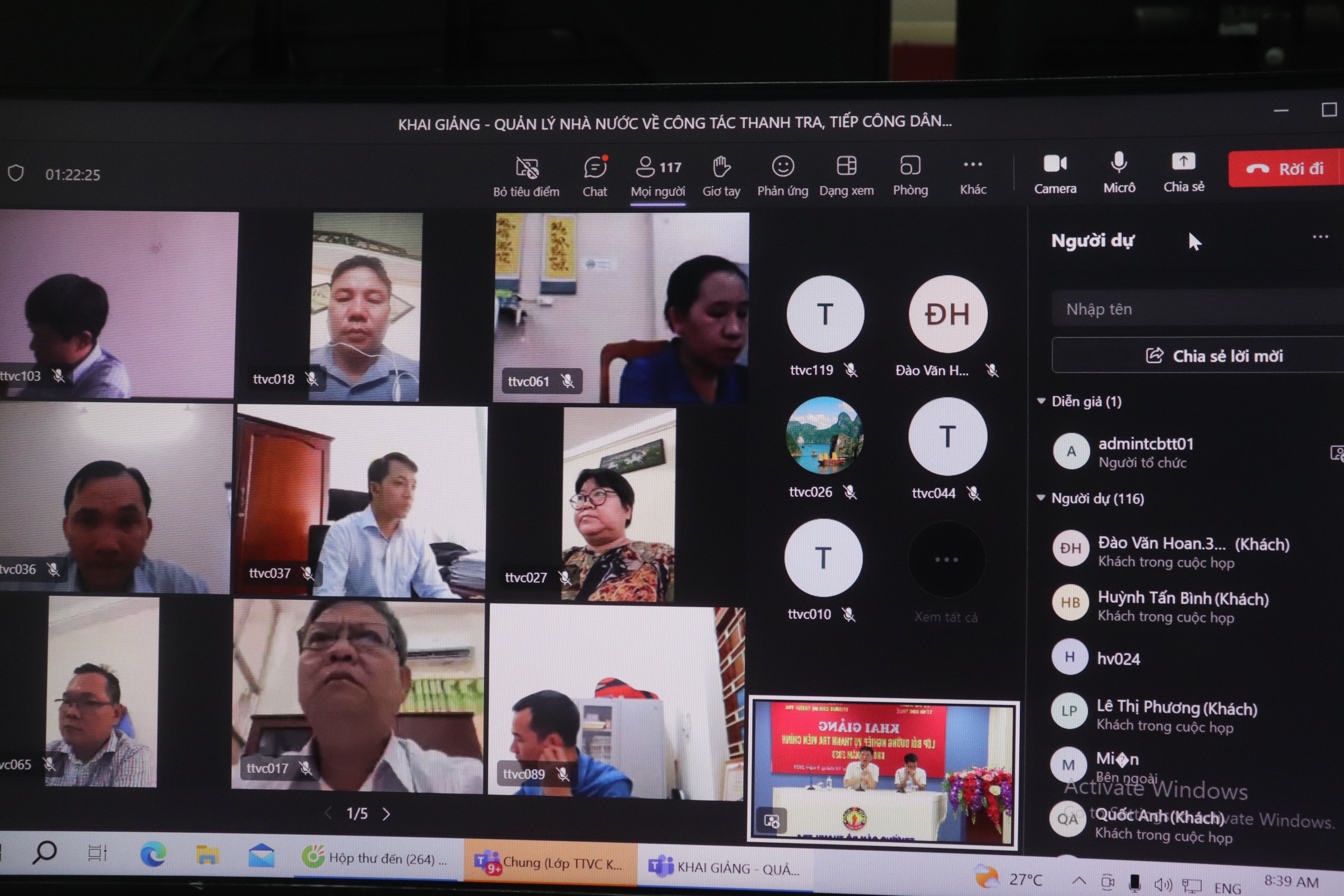Go to next page of video gallery

[x=386, y=814]
